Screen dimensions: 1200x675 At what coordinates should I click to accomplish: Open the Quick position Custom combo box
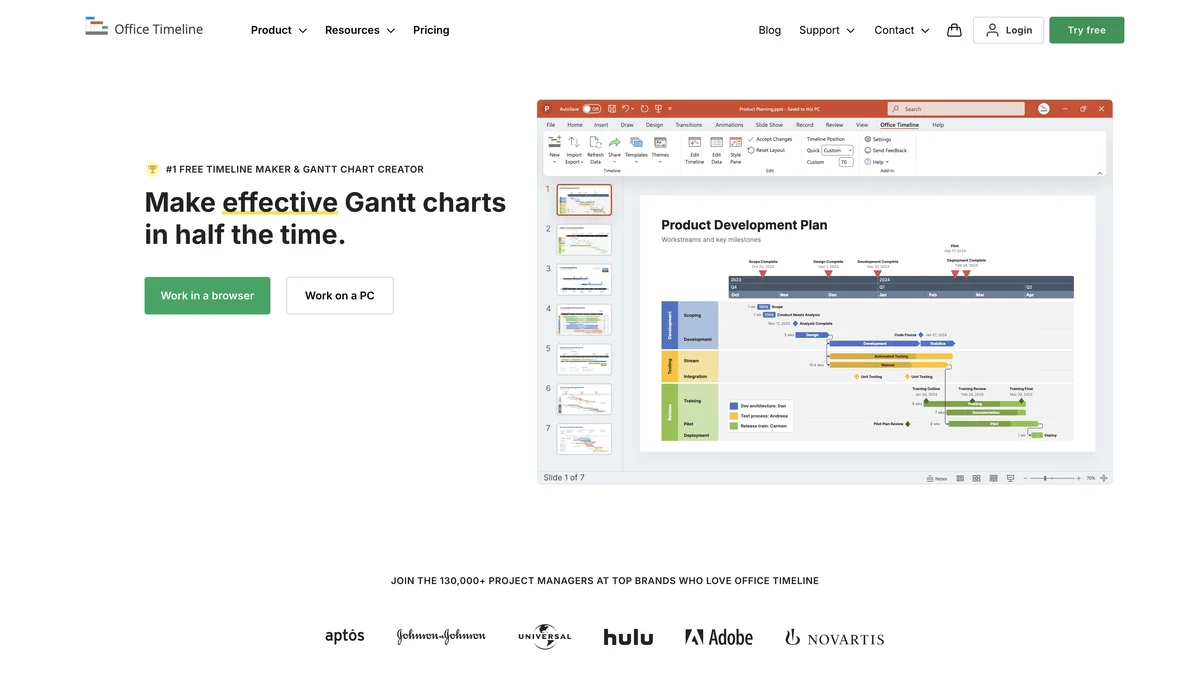pyautogui.click(x=839, y=150)
